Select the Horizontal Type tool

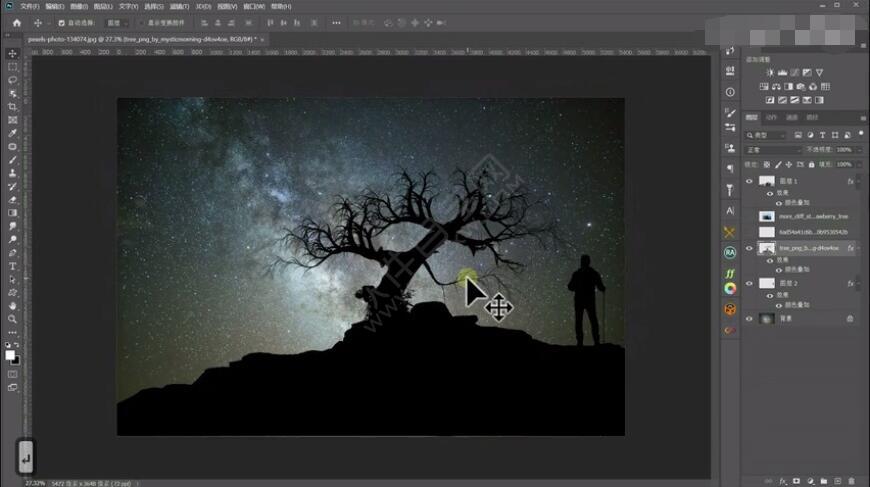pyautogui.click(x=12, y=266)
